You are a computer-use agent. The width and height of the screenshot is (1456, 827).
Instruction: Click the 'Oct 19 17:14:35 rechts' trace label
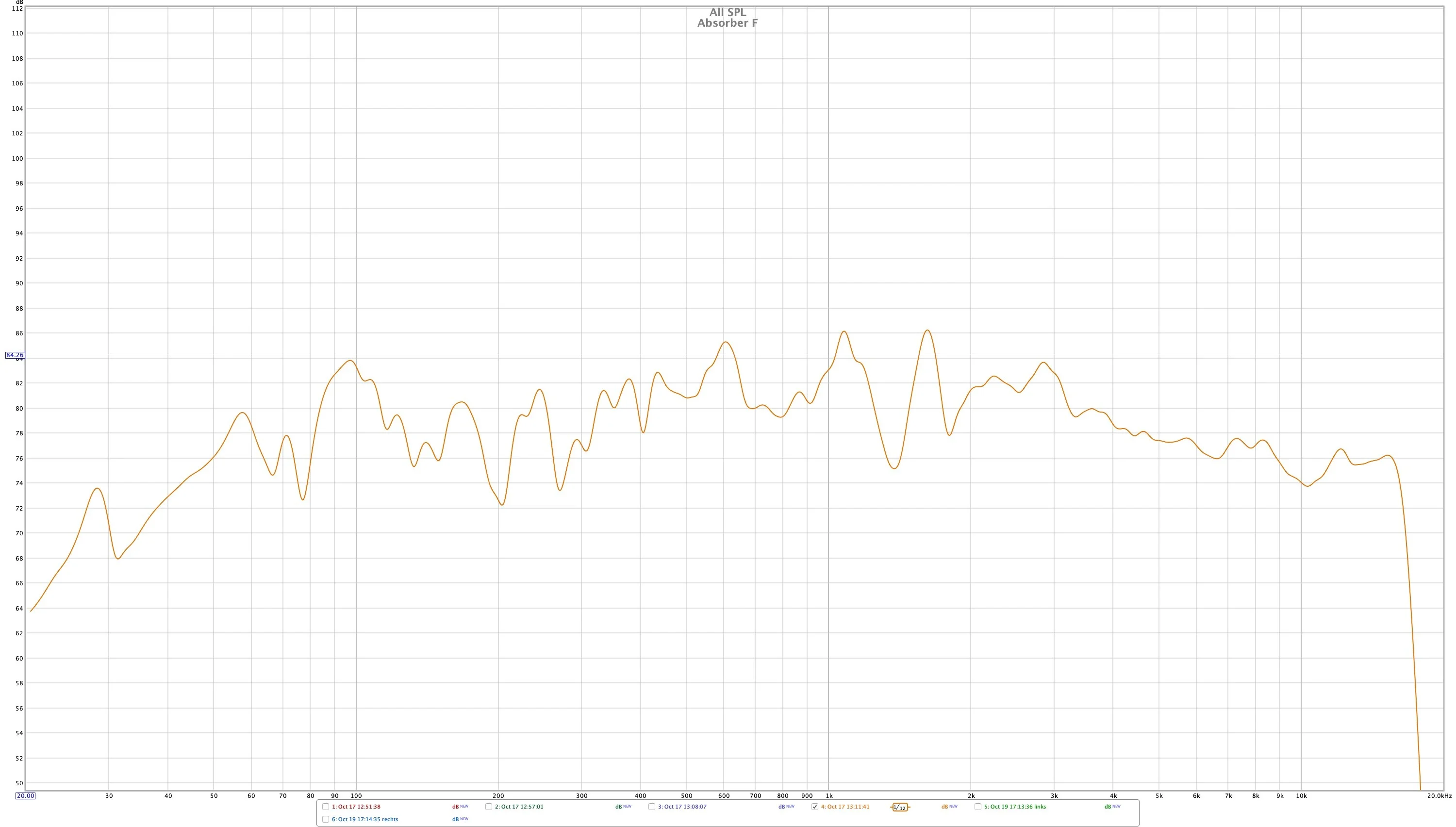364,819
